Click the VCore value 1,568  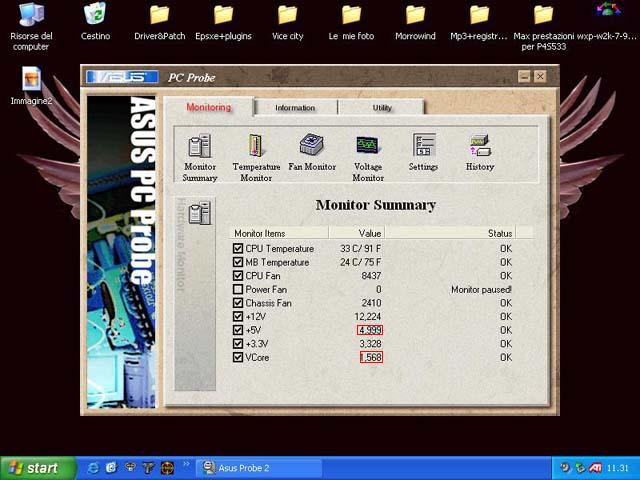pos(371,357)
